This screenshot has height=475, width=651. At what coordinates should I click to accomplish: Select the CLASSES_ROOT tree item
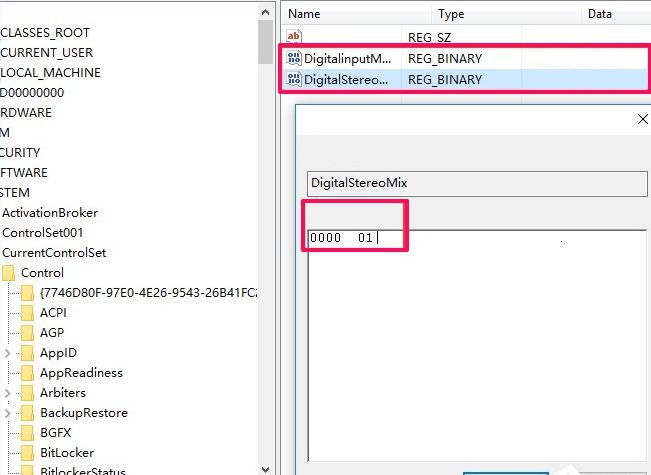(45, 33)
